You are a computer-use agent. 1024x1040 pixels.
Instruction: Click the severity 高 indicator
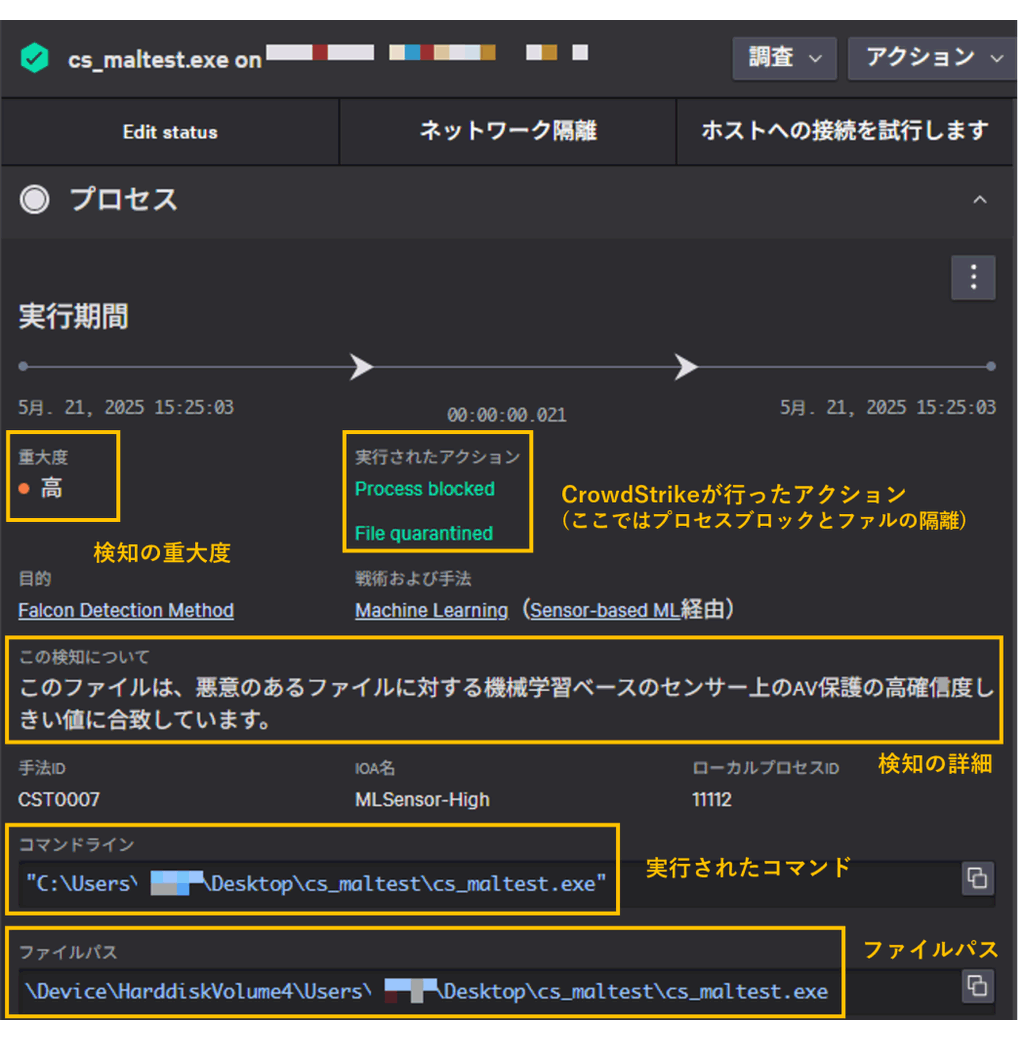(x=41, y=489)
